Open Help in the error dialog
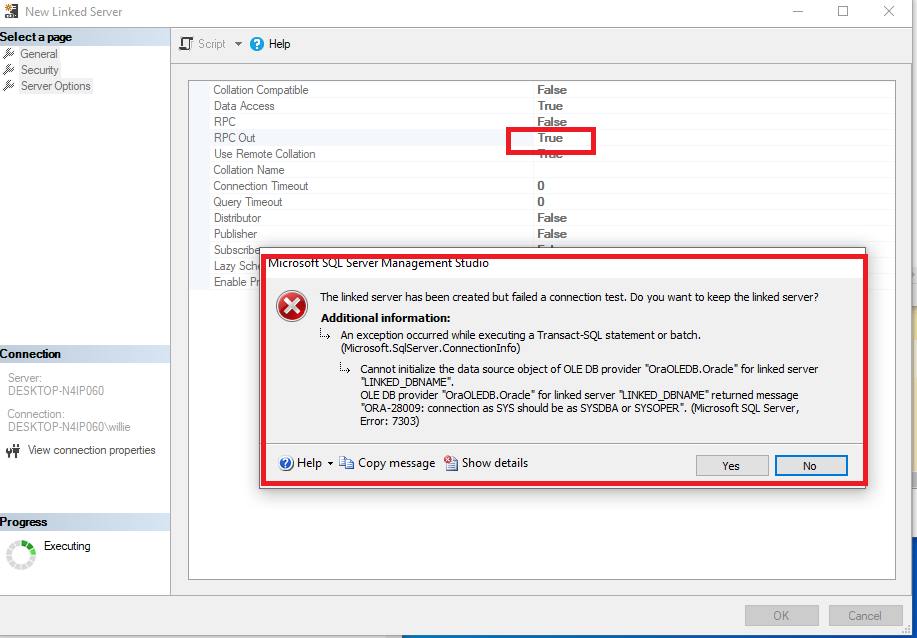917x638 pixels. tap(301, 463)
